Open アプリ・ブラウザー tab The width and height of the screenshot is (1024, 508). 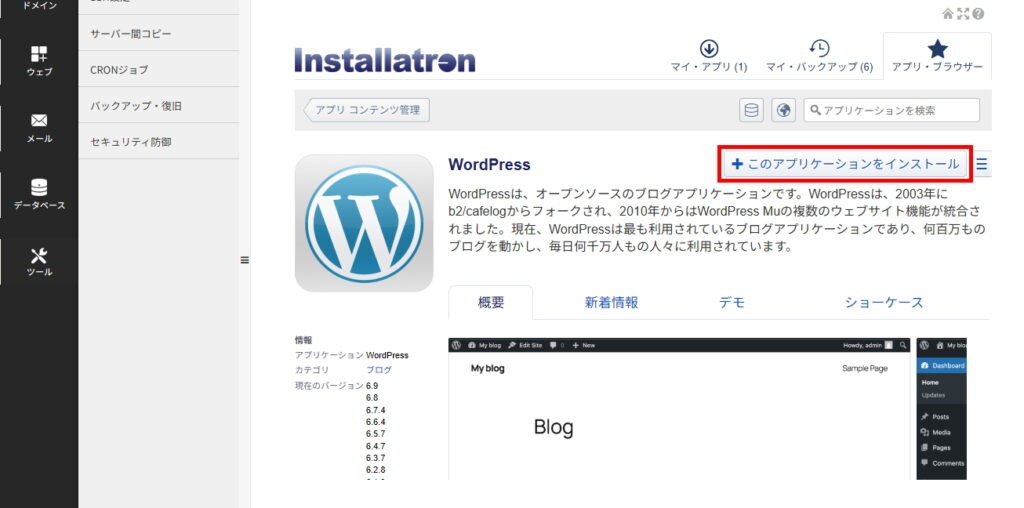pos(937,56)
